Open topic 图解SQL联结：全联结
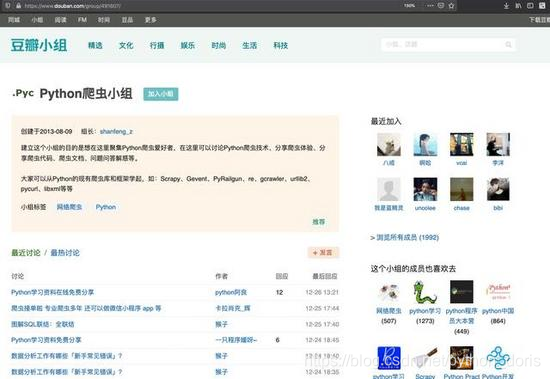Screen dimensions: 550x379 click(x=42, y=324)
